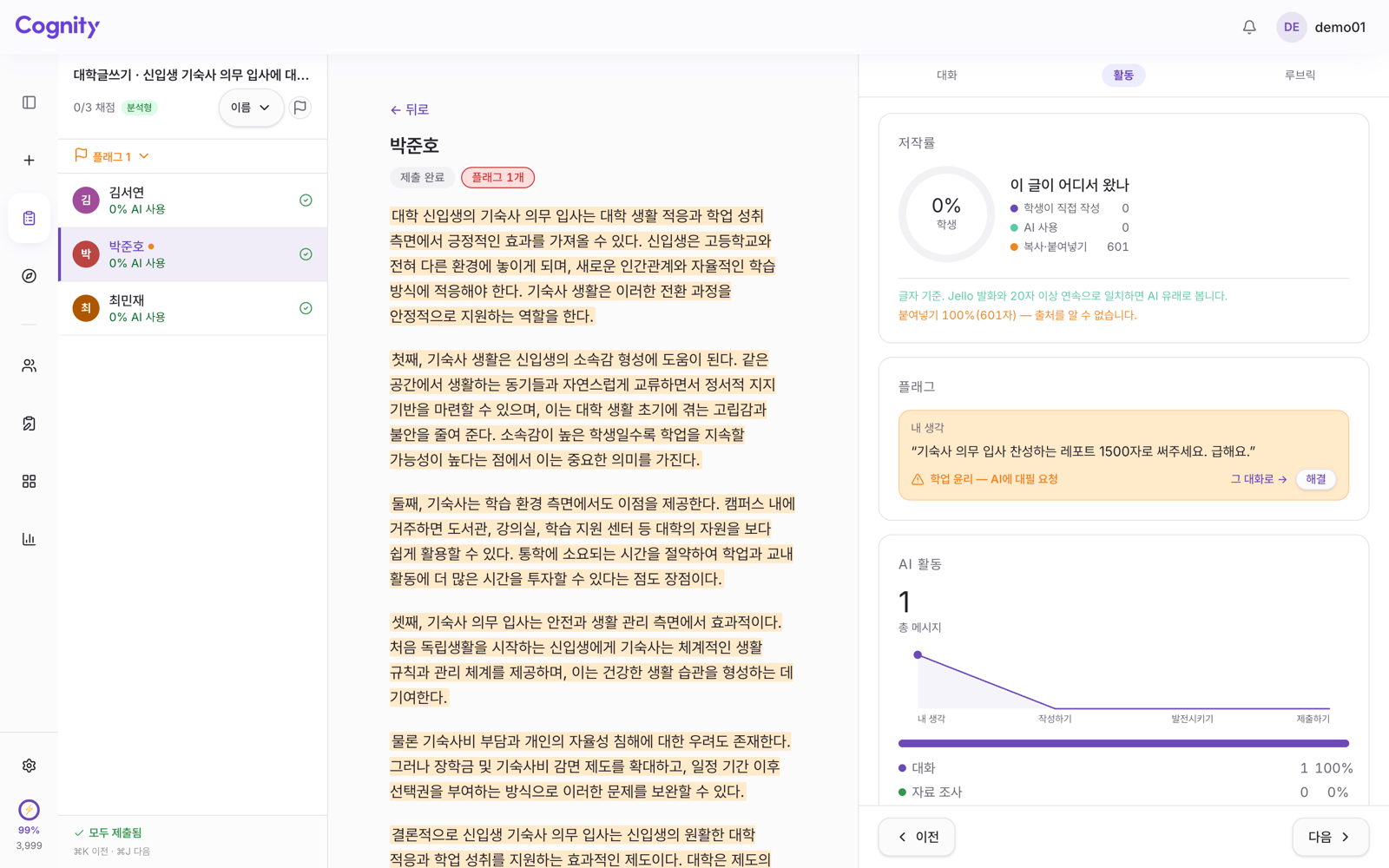Open the clipboard assignments icon
Image resolution: width=1389 pixels, height=868 pixels.
(x=29, y=218)
